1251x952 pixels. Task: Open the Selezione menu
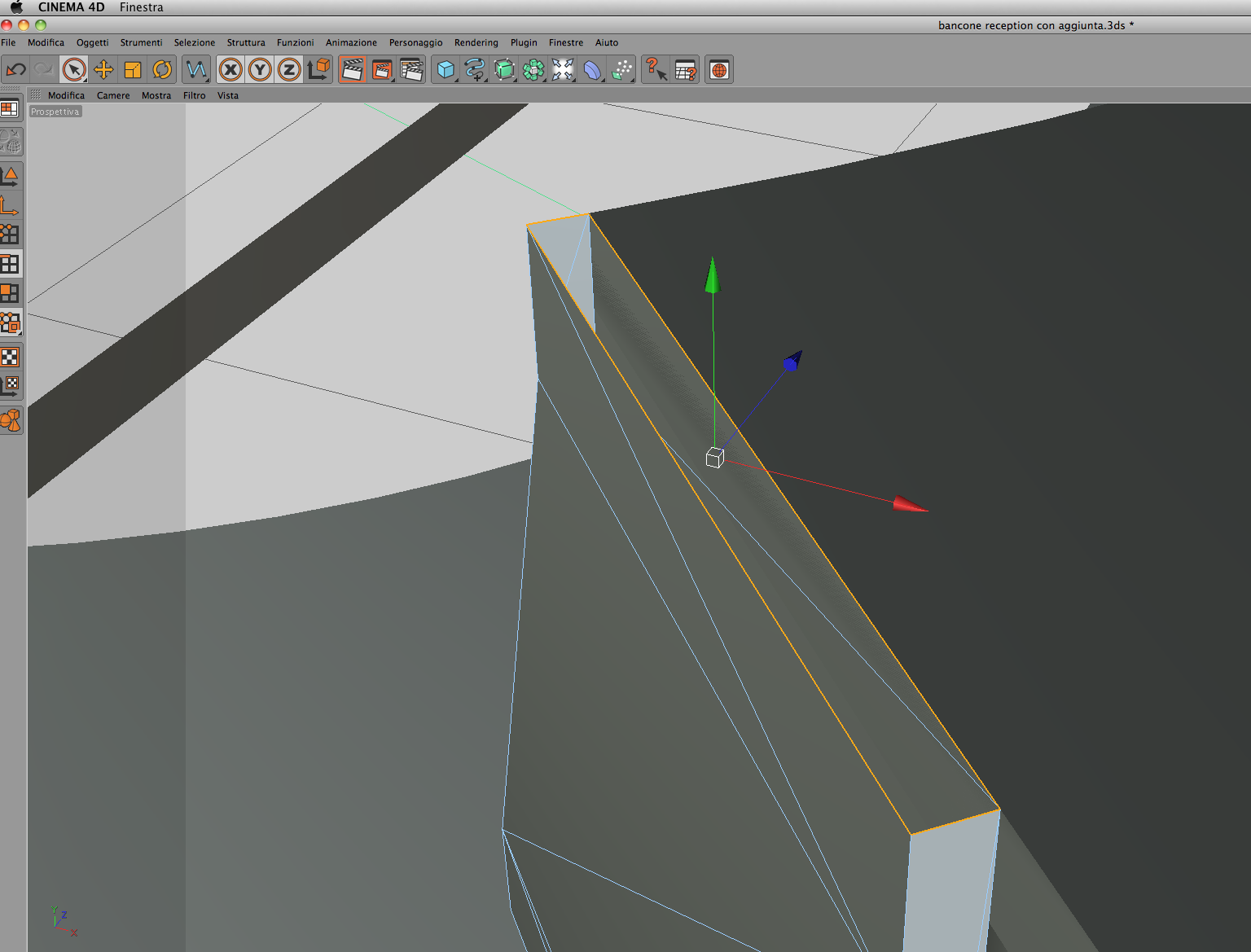[194, 42]
